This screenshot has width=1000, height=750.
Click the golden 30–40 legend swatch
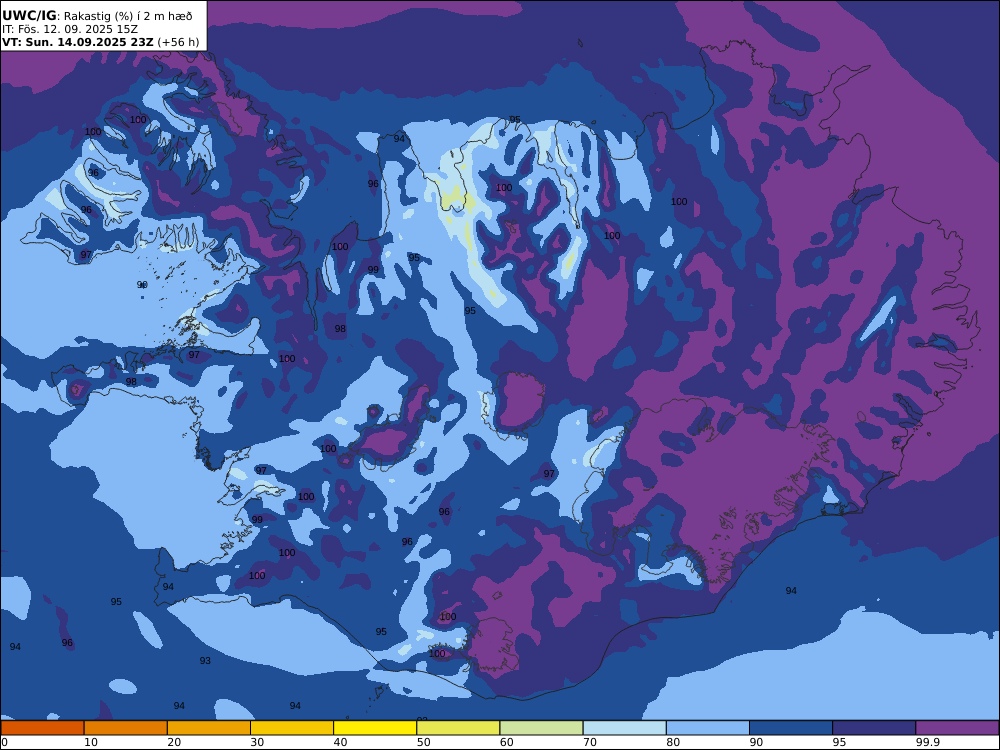coord(292,728)
